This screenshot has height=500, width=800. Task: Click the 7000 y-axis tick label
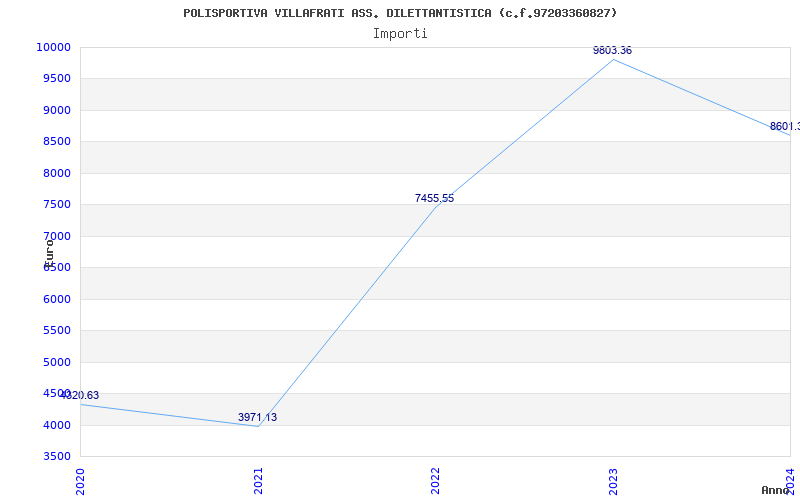(57, 236)
